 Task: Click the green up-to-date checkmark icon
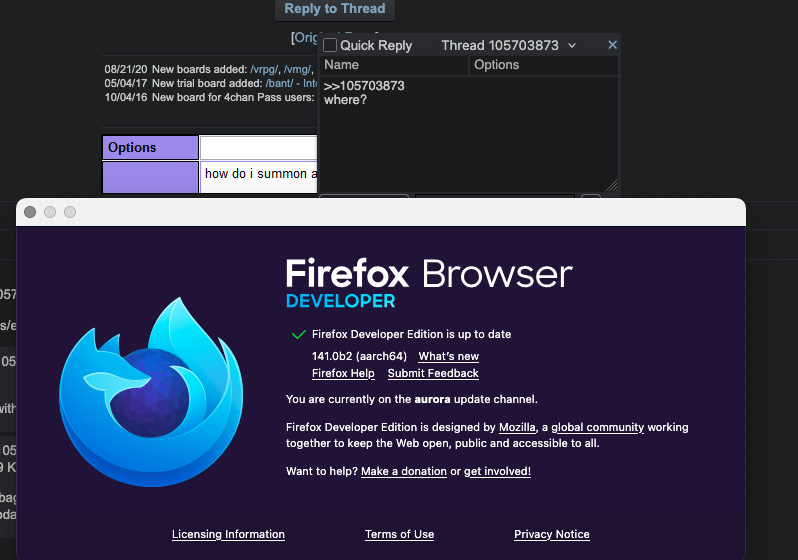298,334
